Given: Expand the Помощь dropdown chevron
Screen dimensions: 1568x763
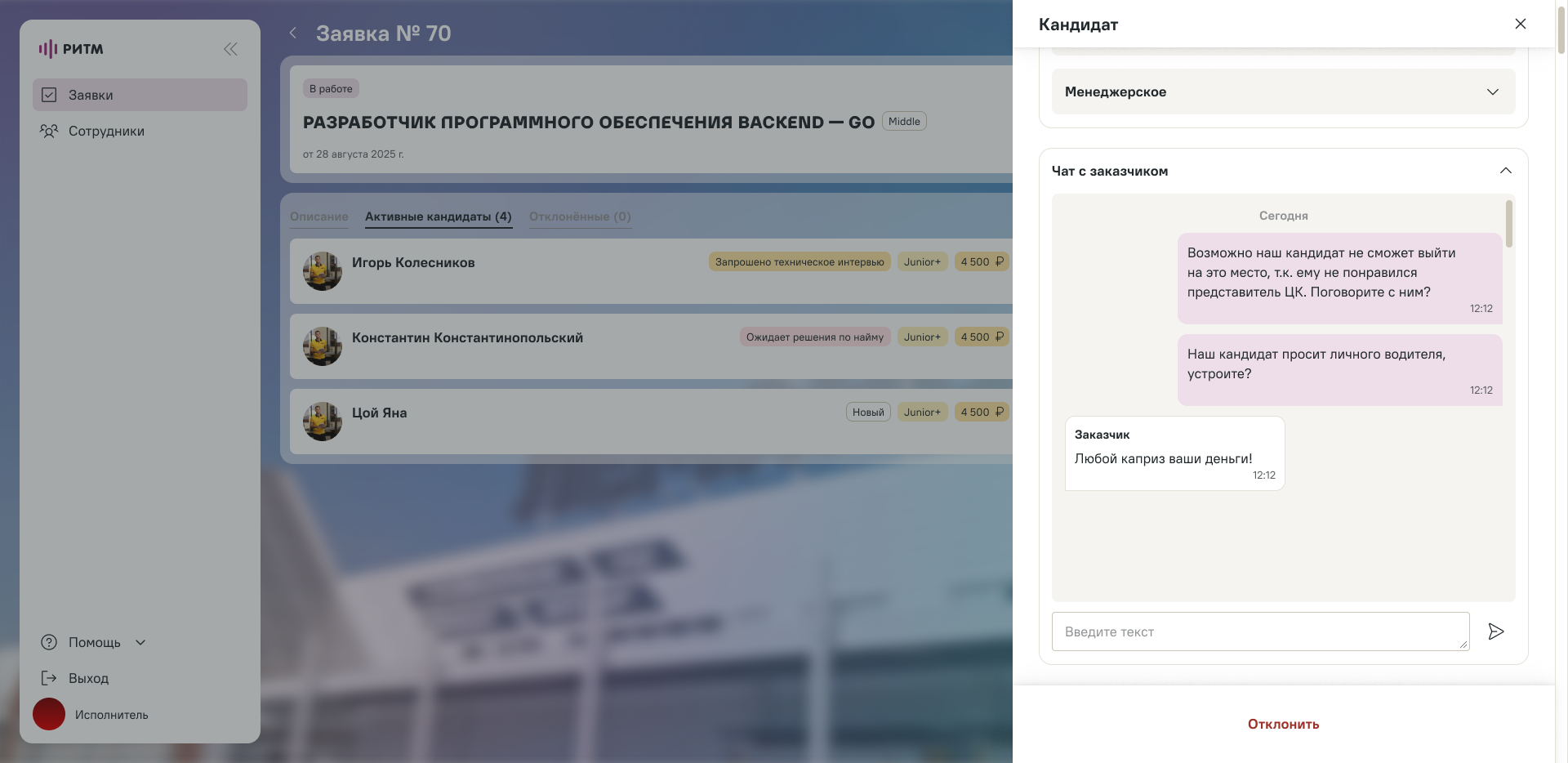Looking at the screenshot, I should [140, 642].
